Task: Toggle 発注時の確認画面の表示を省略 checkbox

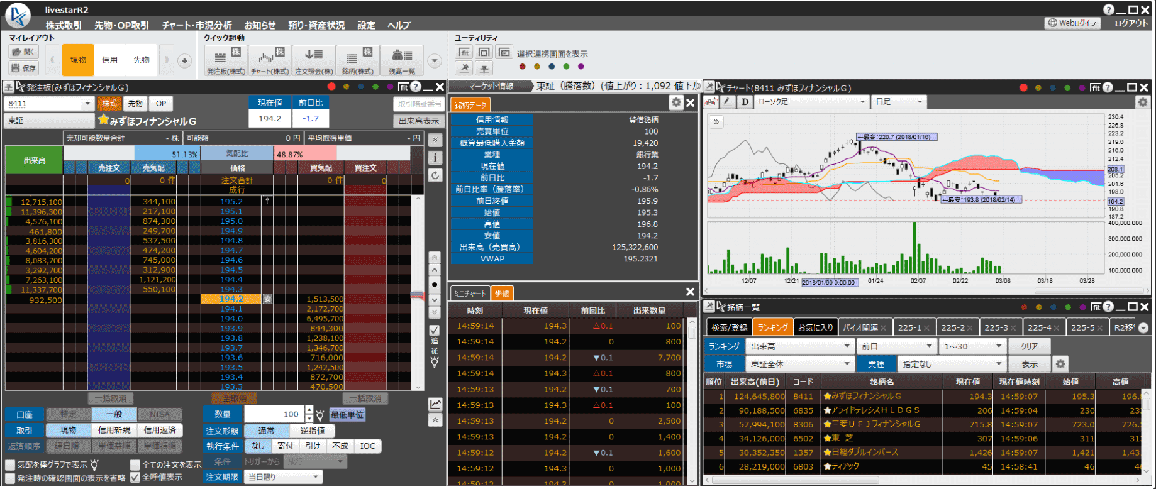Action: pos(10,477)
